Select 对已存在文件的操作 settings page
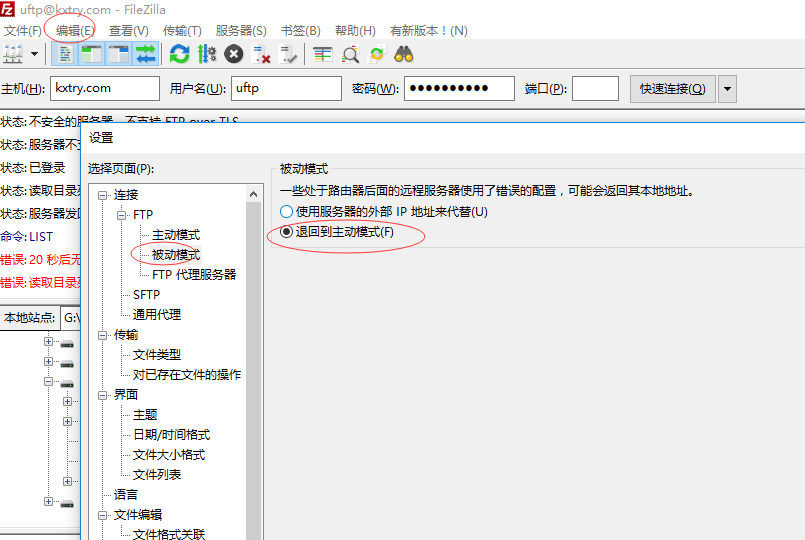 (187, 375)
